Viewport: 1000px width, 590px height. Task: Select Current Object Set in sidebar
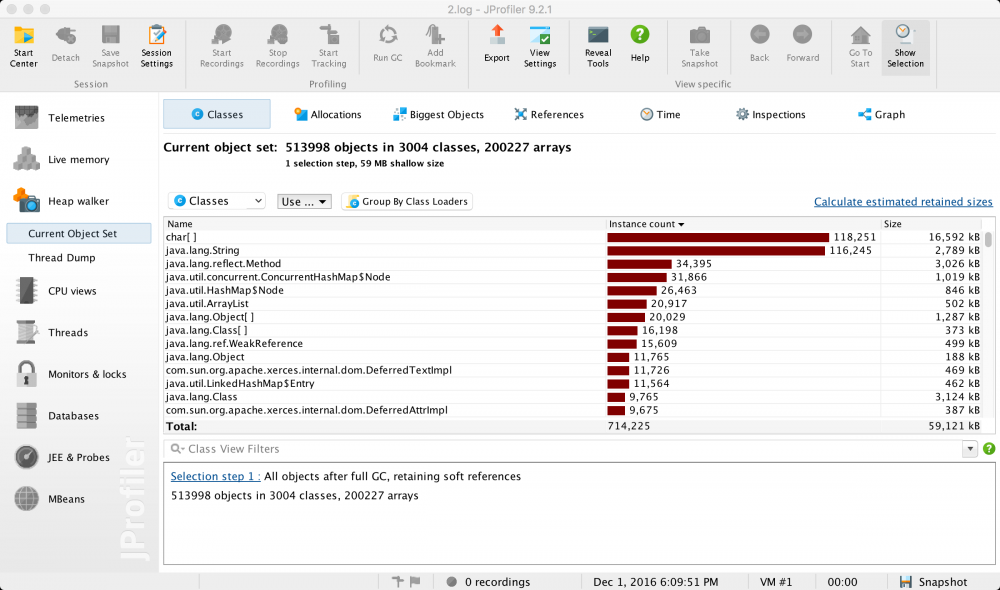(x=78, y=233)
